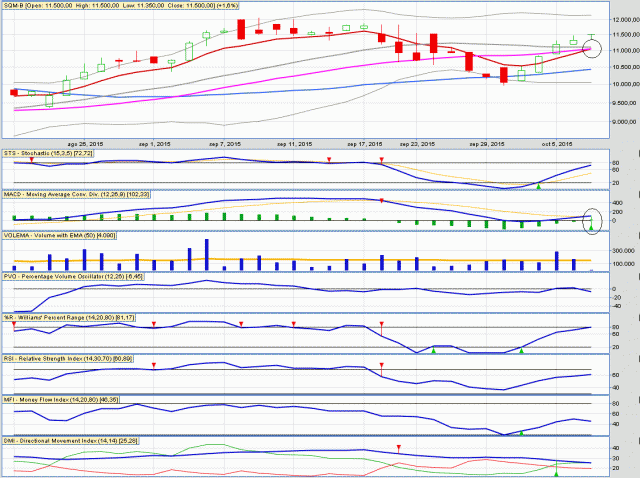
Task: Click the large red candle after sep 7
Action: [x=241, y=29]
